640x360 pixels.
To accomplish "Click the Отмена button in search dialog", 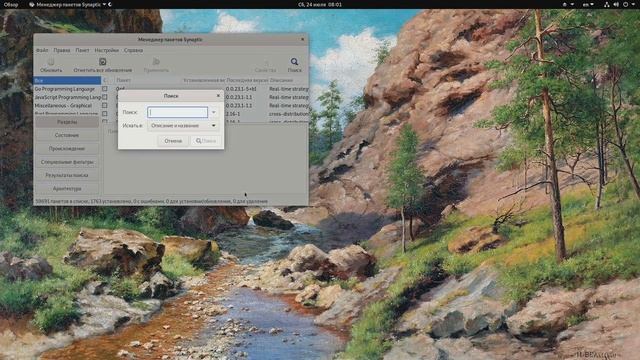I will (173, 141).
